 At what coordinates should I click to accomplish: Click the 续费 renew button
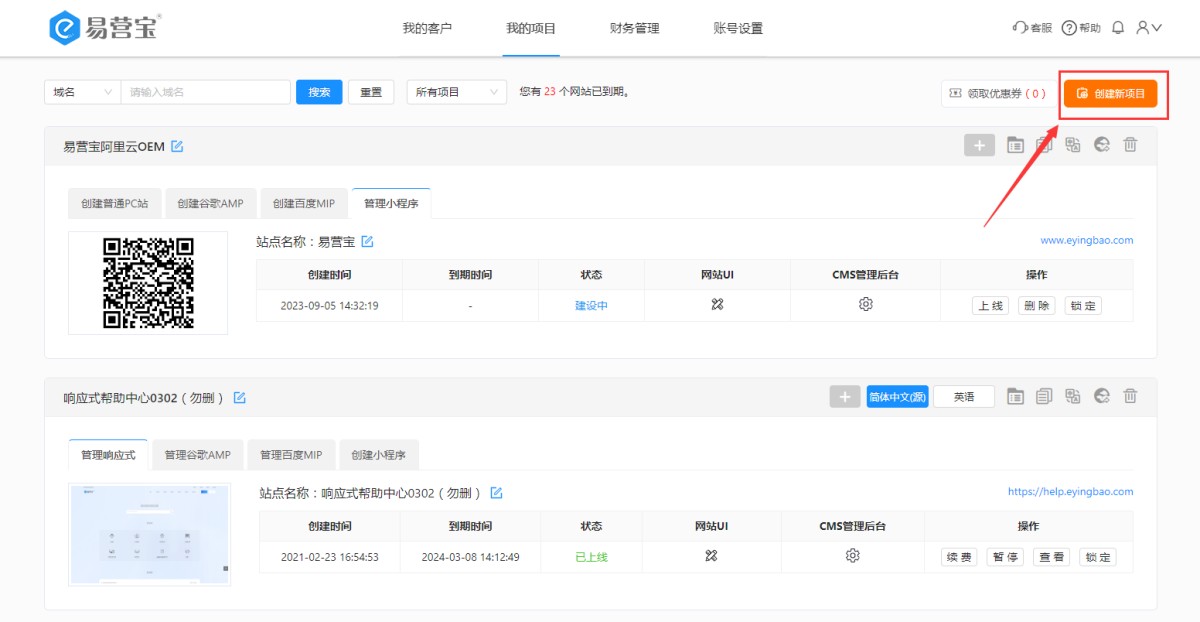(959, 557)
